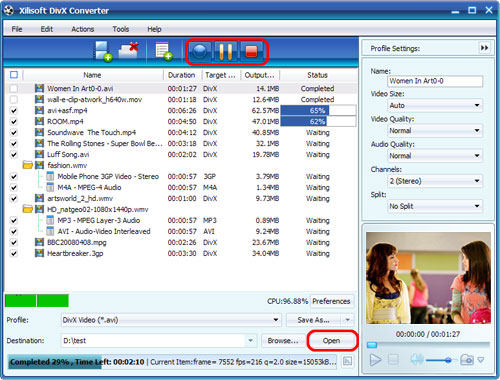This screenshot has width=500, height=380.
Task: Click the film icon of Women In Art0-0.avi
Action: pyautogui.click(x=39, y=88)
